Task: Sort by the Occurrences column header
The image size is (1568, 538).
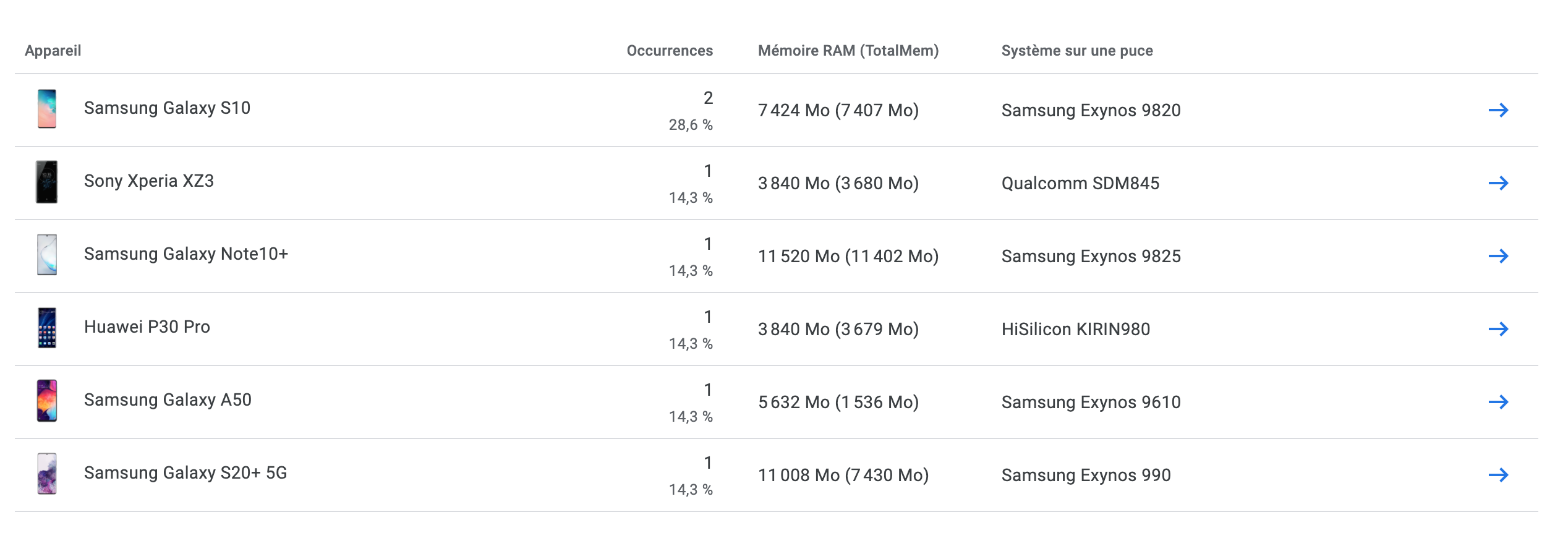Action: click(669, 51)
